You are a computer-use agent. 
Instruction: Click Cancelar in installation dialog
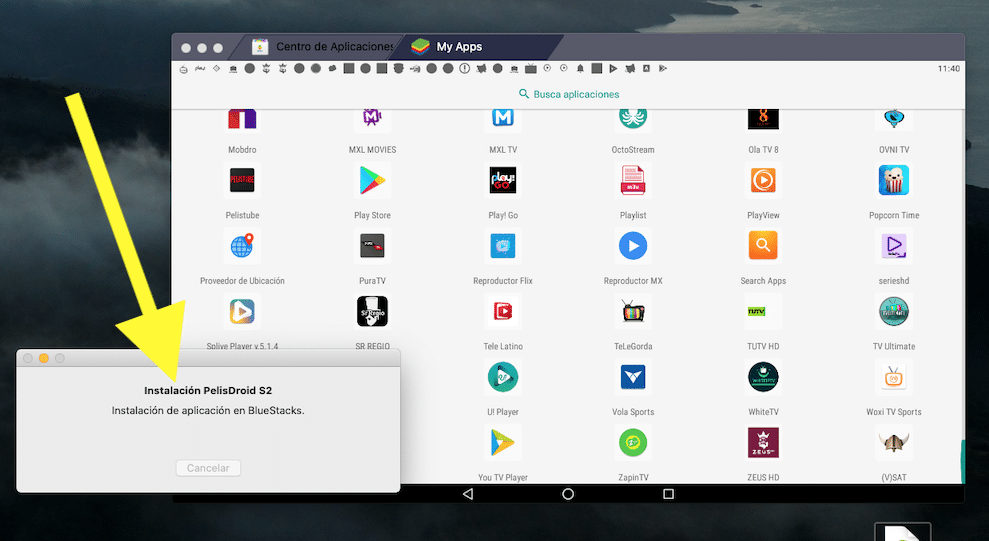click(x=208, y=468)
